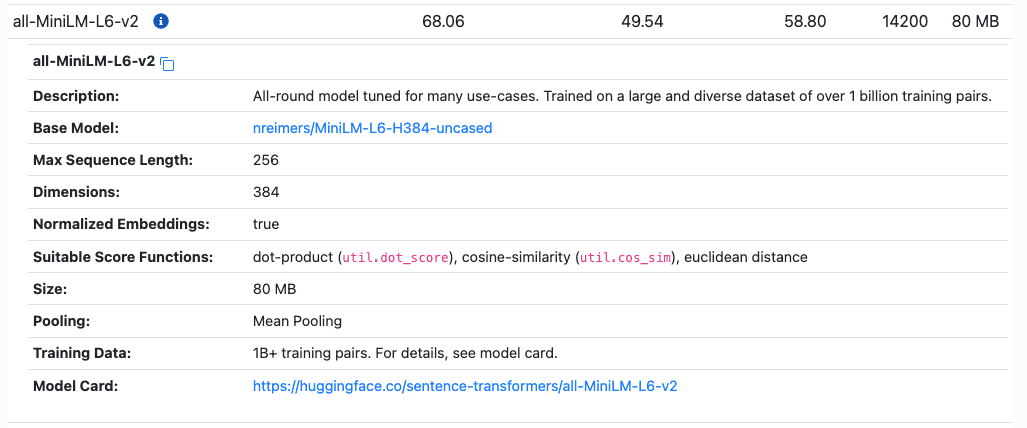This screenshot has height=428, width=1027.
Task: Open the Hugging Face model card link
Action: tap(465, 385)
